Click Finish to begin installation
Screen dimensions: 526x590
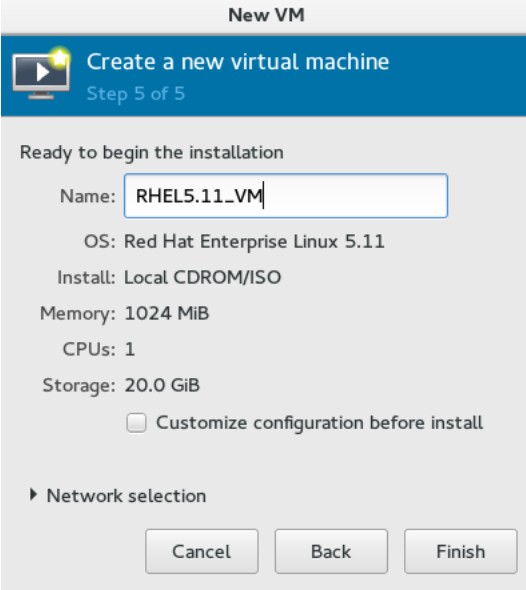(461, 552)
